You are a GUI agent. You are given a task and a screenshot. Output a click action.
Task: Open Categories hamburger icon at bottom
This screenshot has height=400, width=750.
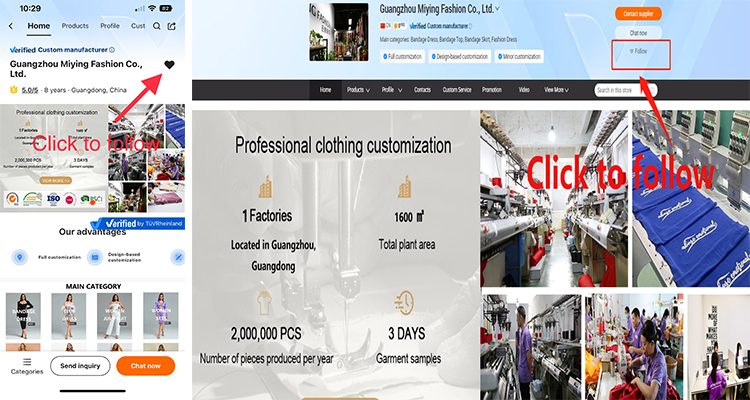(x=27, y=362)
